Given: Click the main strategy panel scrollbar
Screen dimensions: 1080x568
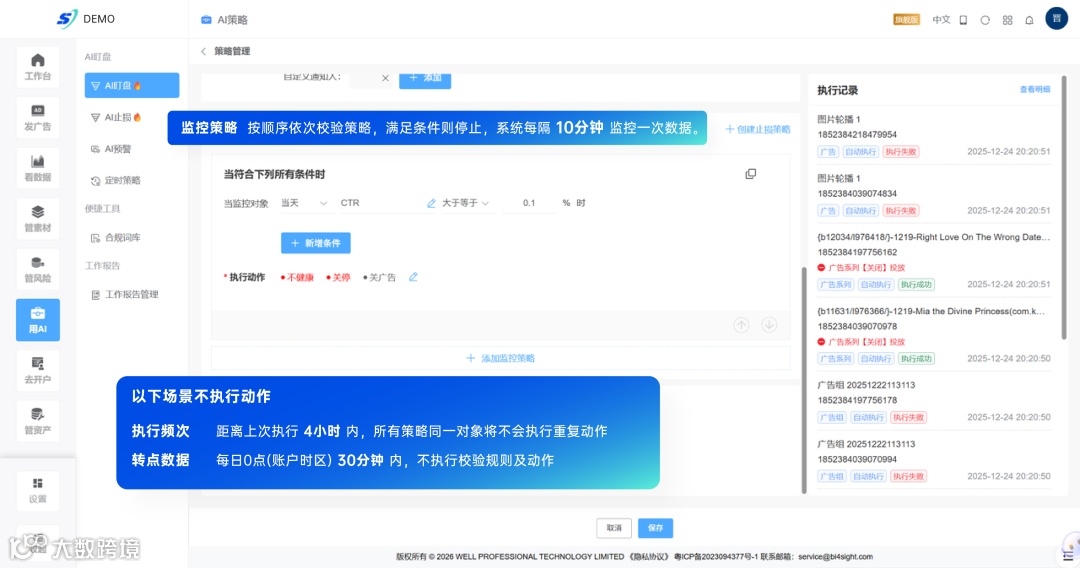Looking at the screenshot, I should [804, 380].
